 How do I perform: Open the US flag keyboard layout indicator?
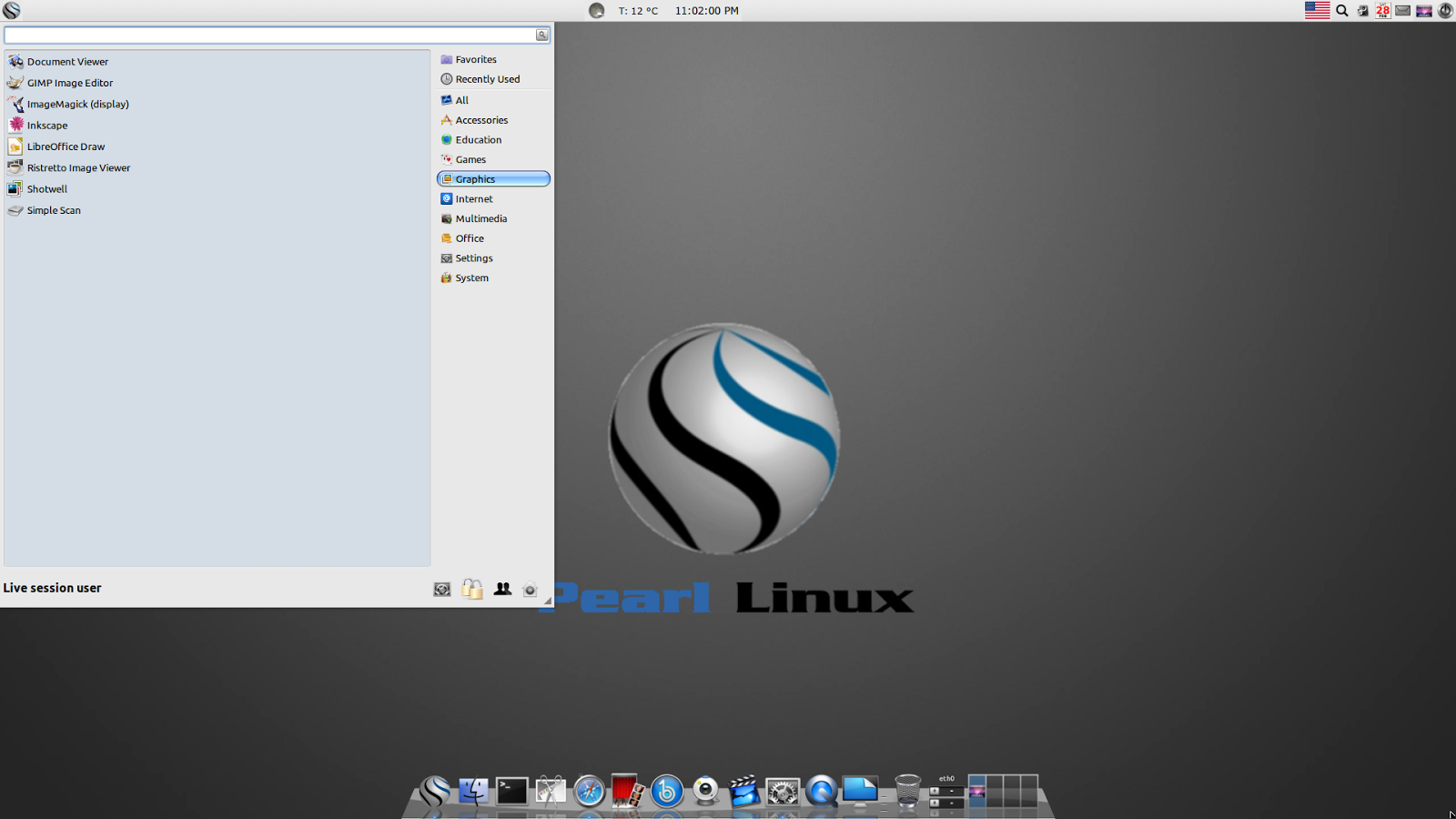click(1317, 11)
